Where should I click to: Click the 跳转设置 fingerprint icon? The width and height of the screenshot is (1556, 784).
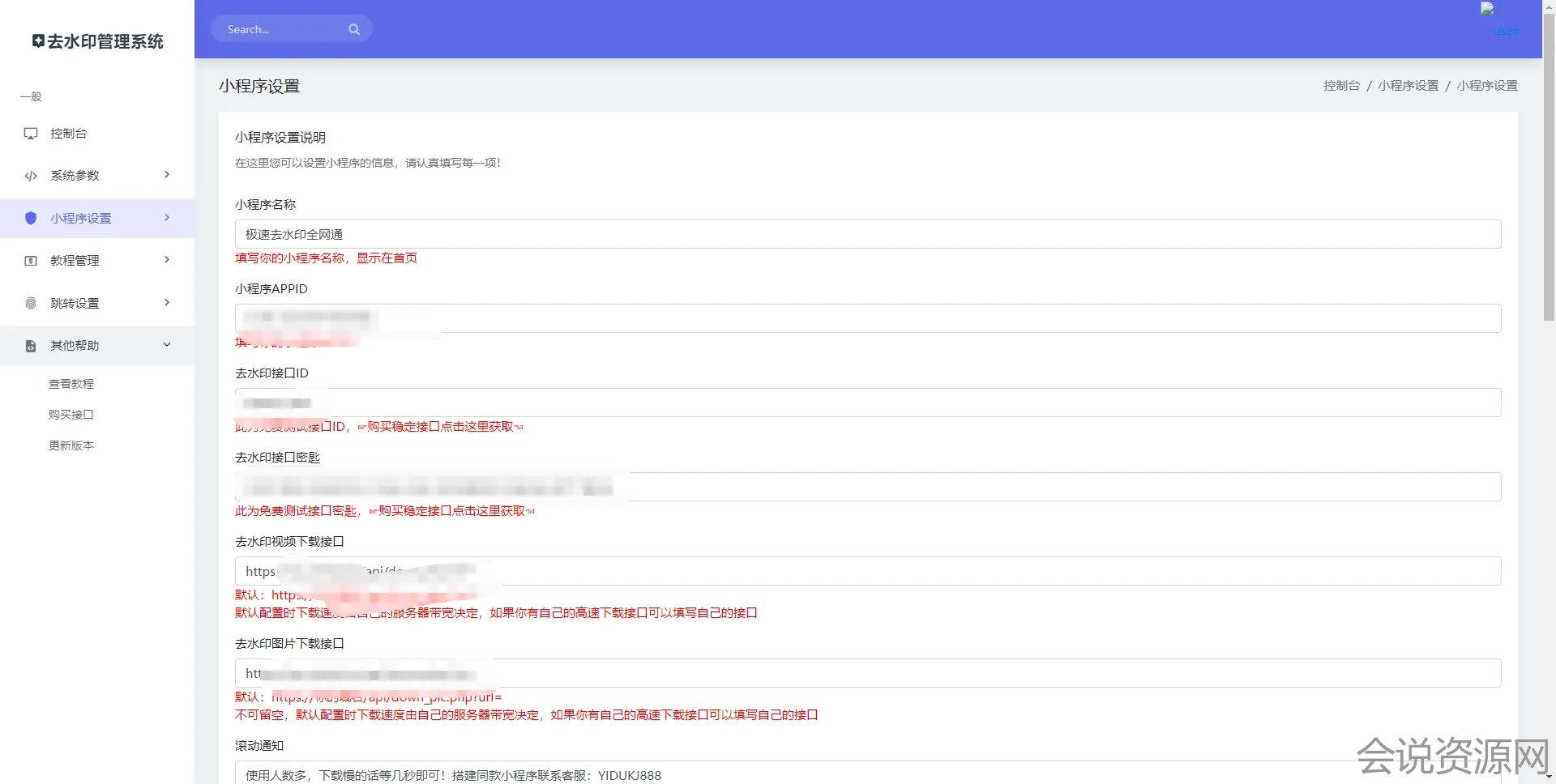31,303
